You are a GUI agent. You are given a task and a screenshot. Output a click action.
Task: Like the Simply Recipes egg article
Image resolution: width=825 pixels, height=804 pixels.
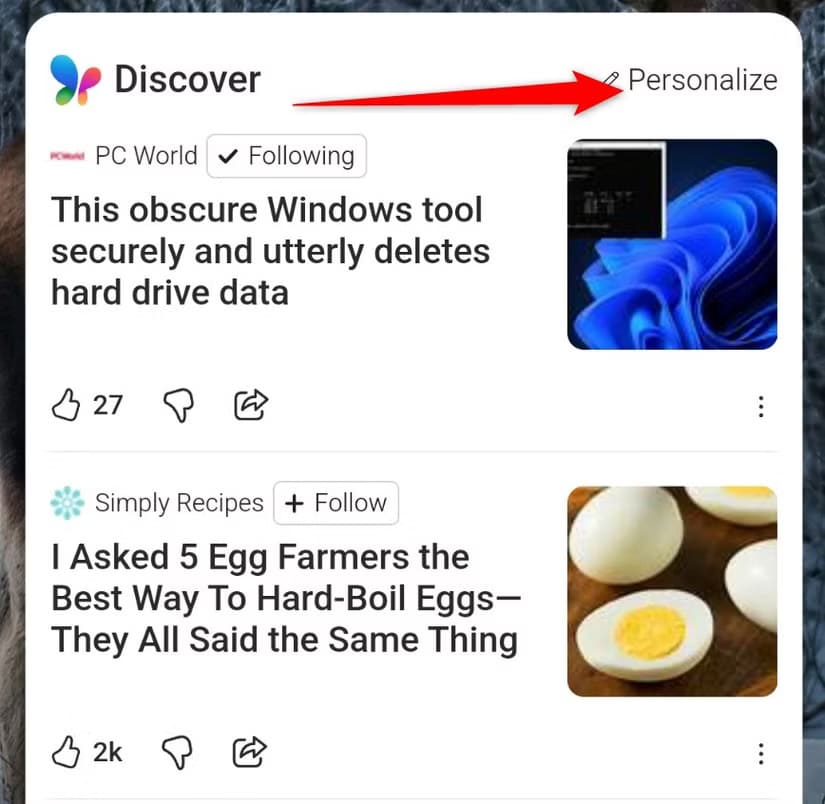click(x=65, y=751)
